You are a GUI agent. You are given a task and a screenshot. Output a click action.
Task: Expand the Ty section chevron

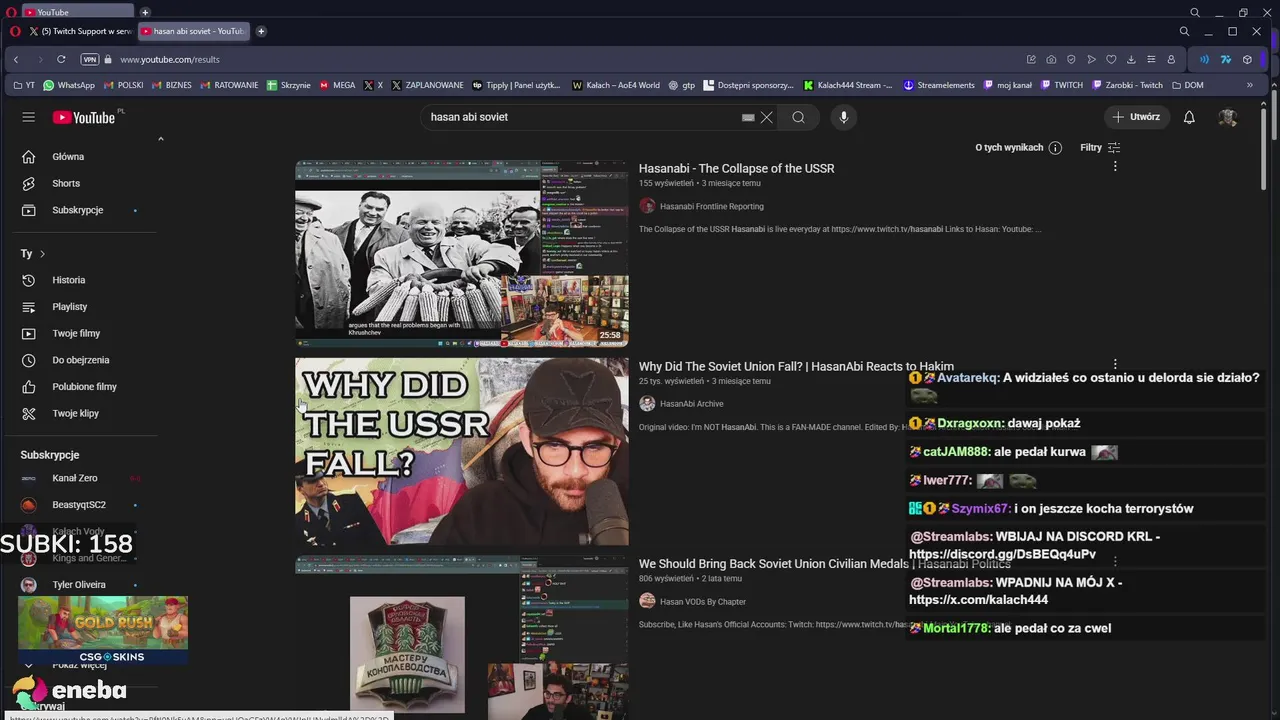click(42, 254)
